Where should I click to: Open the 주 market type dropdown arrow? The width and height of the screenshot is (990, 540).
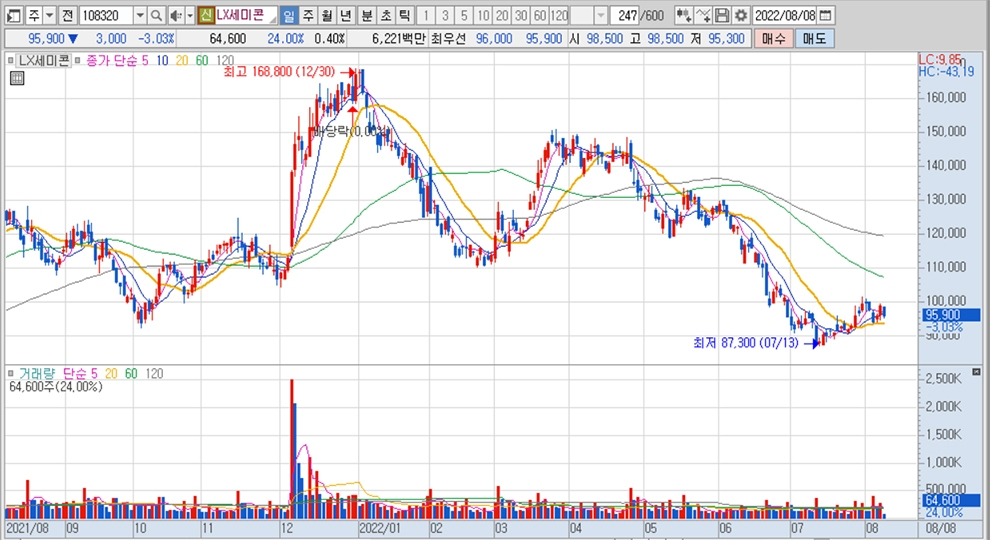[x=49, y=15]
